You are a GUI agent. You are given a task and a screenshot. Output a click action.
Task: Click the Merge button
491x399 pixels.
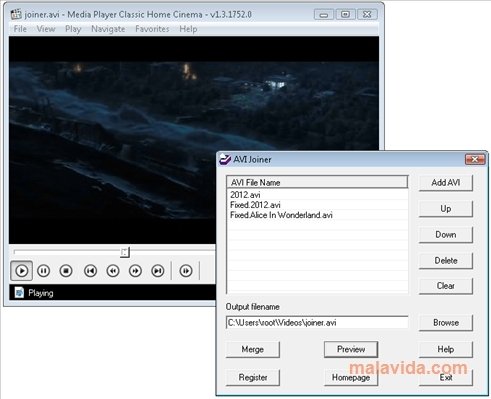(253, 349)
